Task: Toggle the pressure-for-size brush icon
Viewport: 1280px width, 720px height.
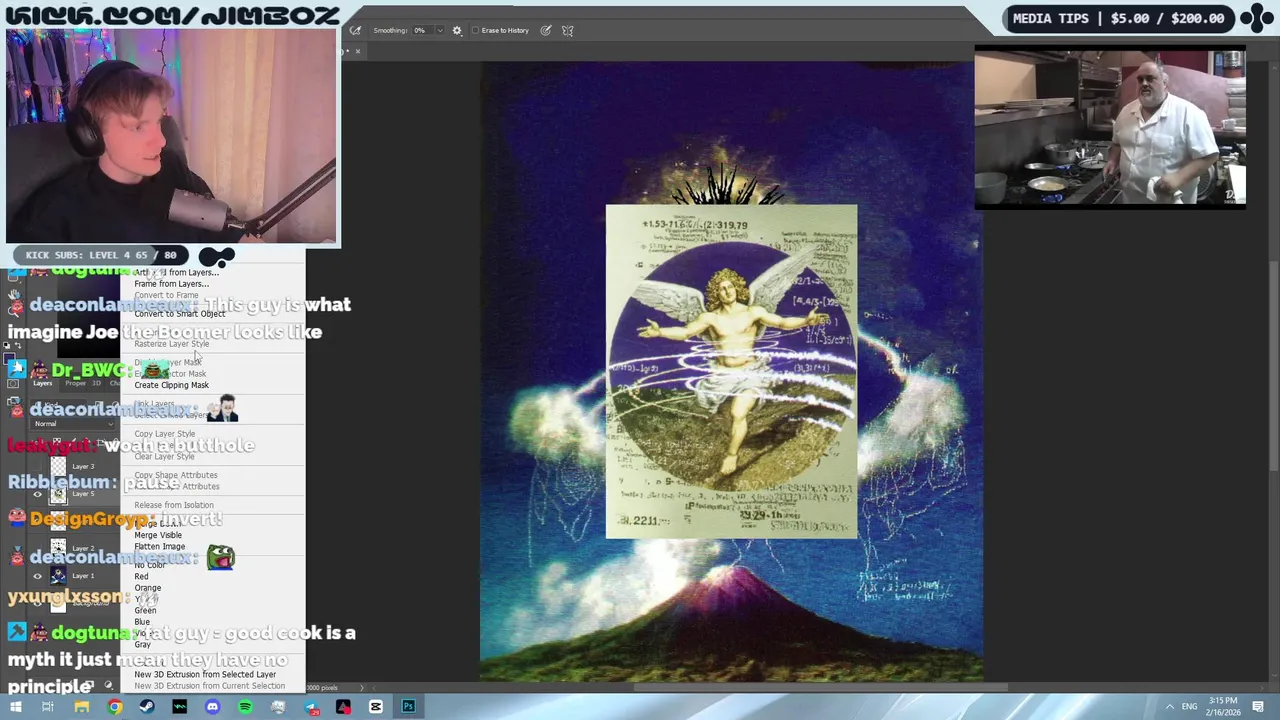Action: point(546,30)
